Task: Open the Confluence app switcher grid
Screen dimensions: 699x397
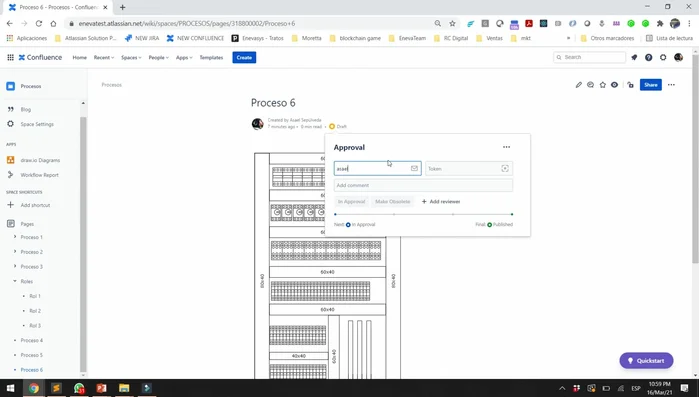Action: [x=10, y=57]
